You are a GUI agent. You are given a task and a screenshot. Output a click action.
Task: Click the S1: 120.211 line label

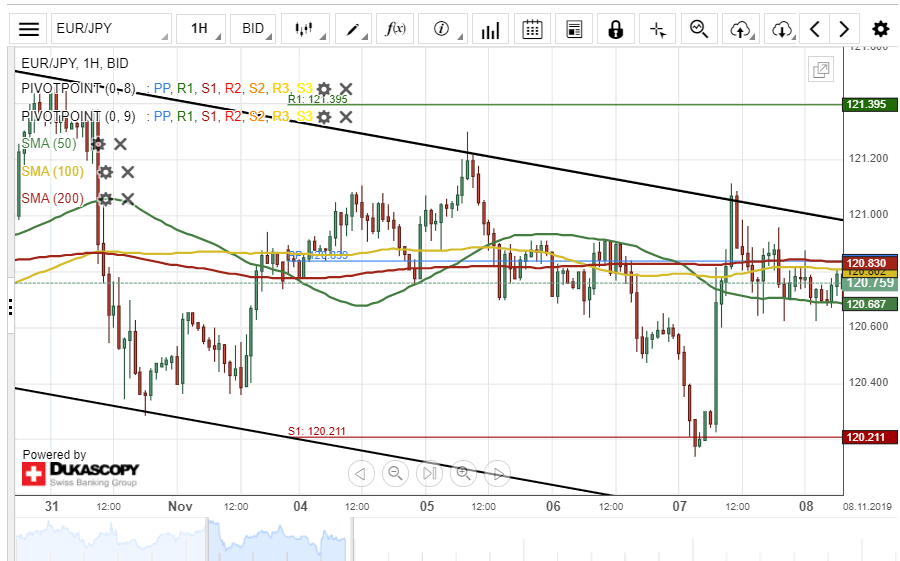[x=317, y=431]
